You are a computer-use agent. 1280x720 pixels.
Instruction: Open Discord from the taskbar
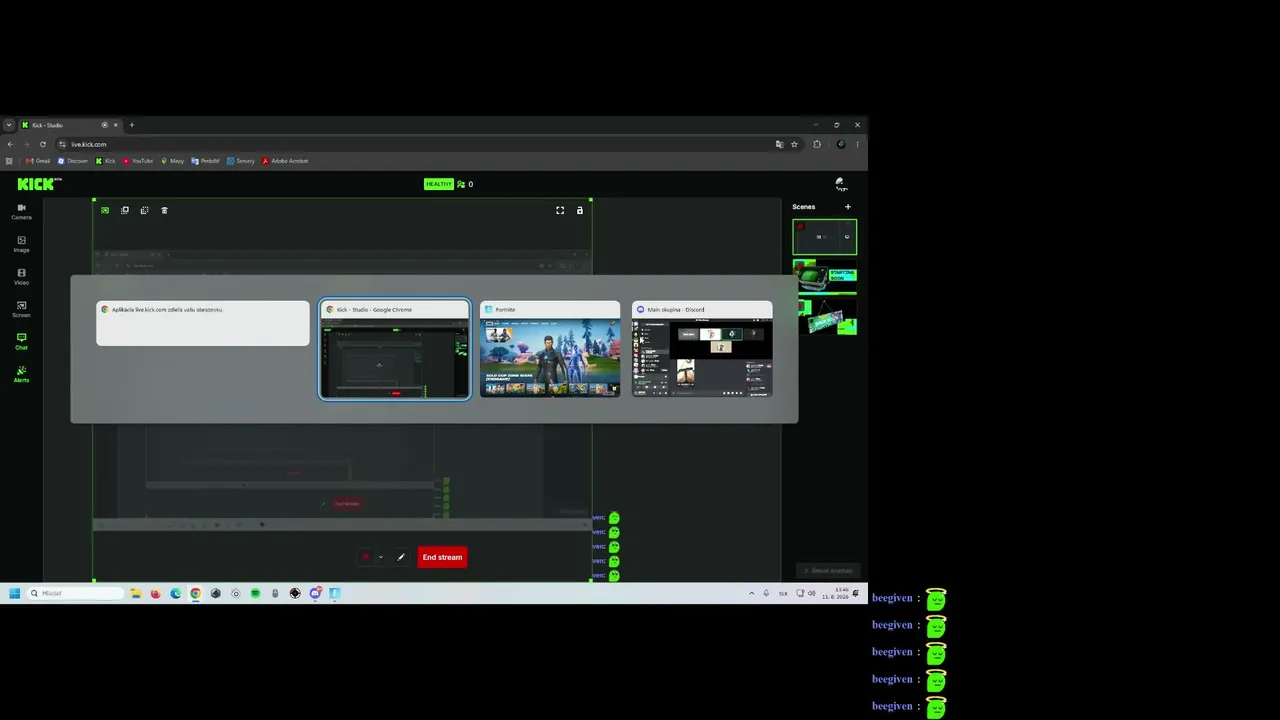click(315, 593)
